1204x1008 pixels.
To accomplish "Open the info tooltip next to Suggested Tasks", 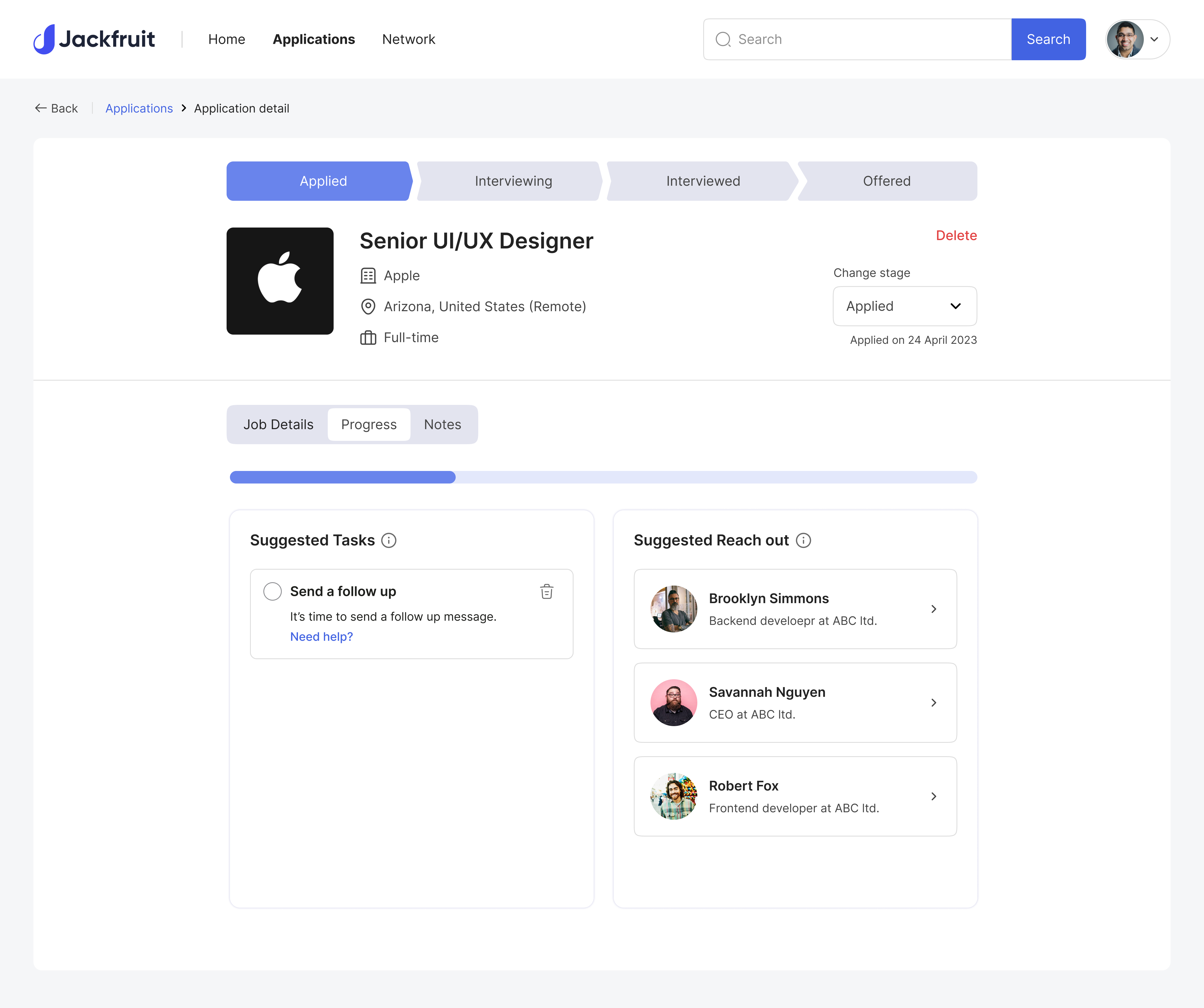I will coord(389,540).
